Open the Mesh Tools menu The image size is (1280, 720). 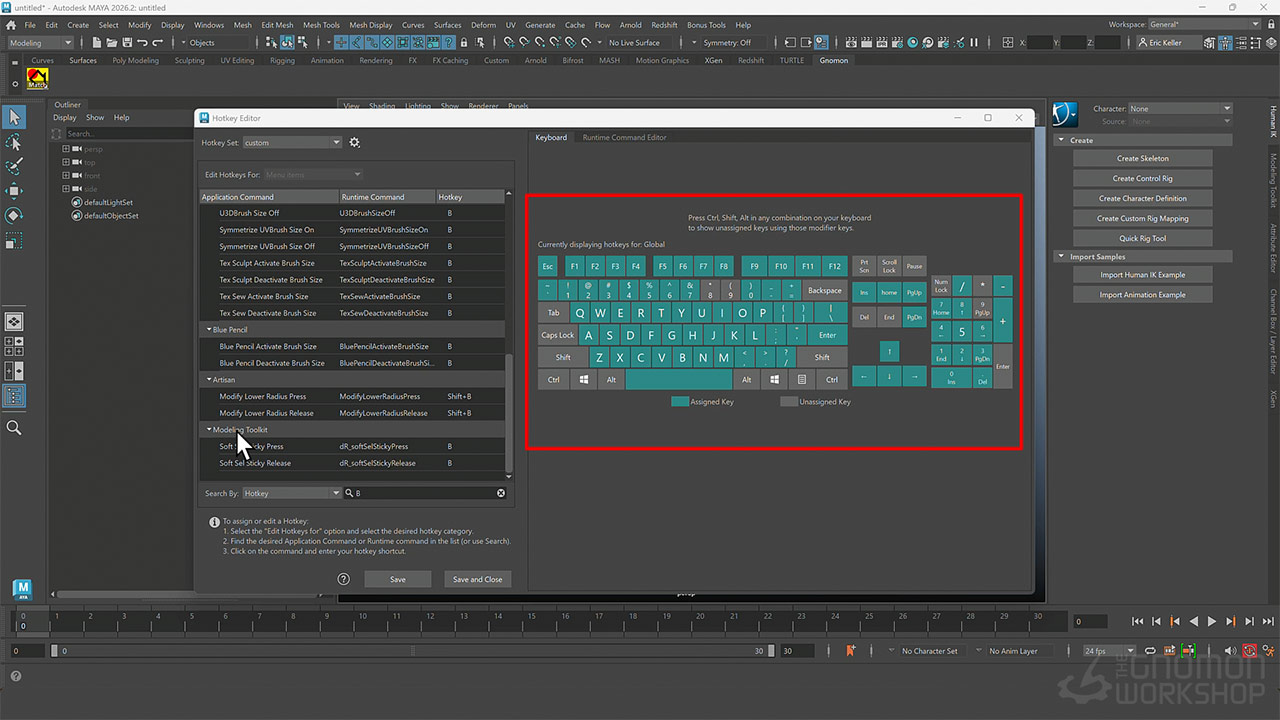[321, 25]
